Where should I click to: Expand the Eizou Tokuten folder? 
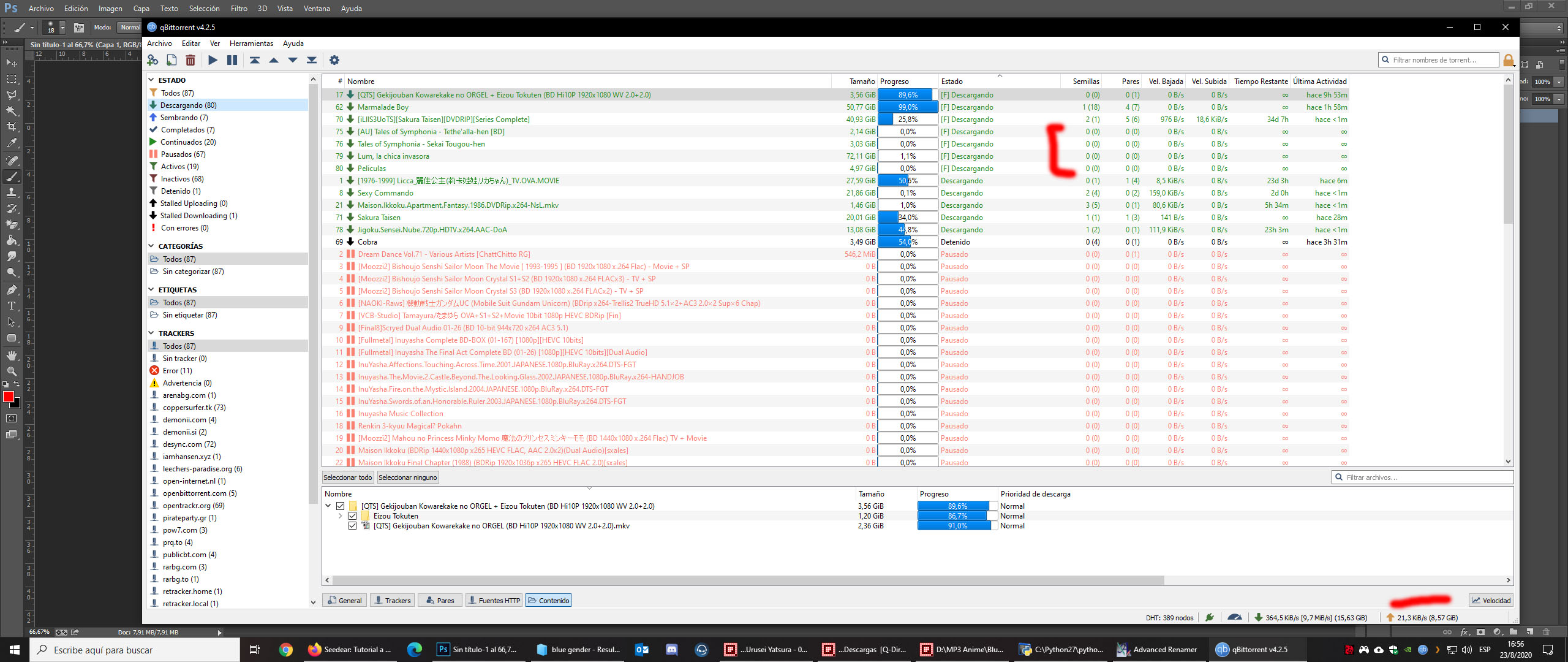click(x=341, y=516)
